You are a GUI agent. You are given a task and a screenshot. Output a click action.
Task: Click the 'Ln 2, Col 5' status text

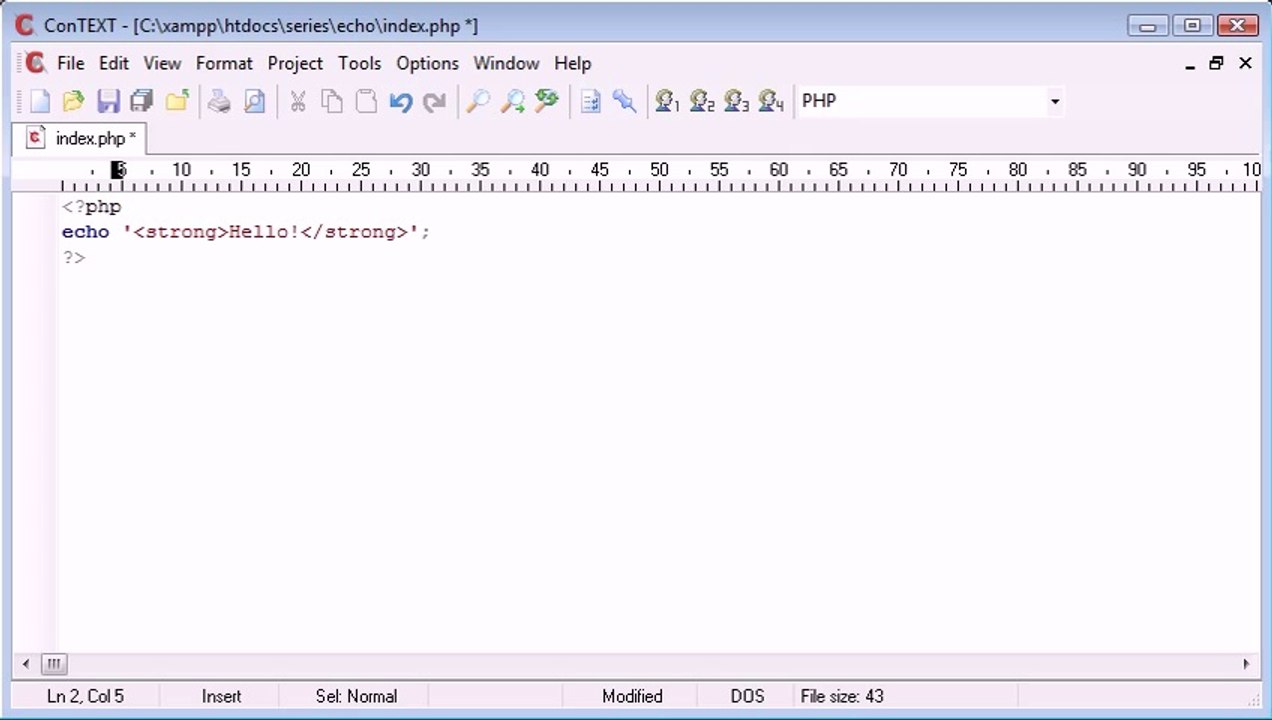point(85,696)
